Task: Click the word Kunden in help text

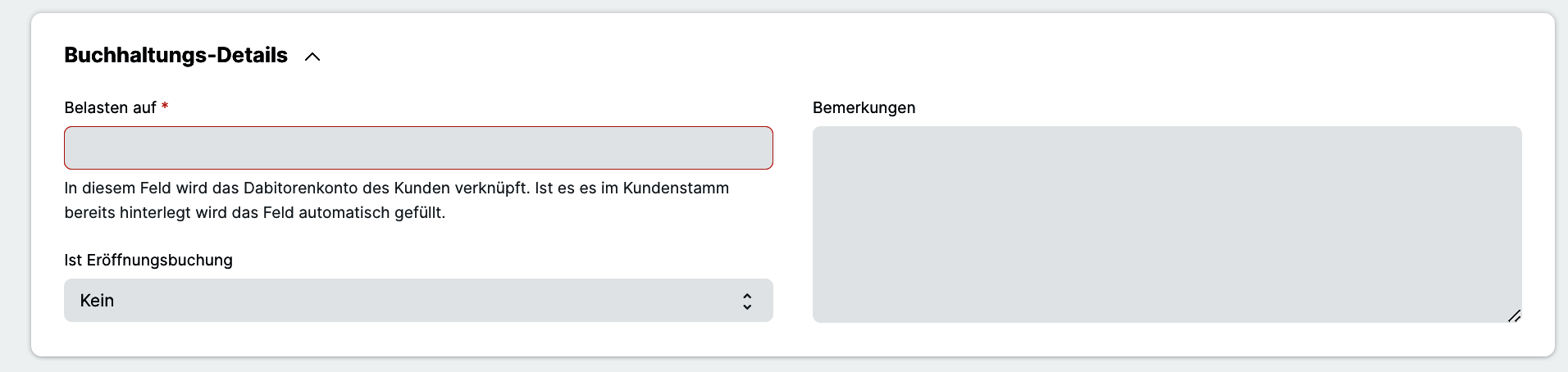Action: pos(422,188)
